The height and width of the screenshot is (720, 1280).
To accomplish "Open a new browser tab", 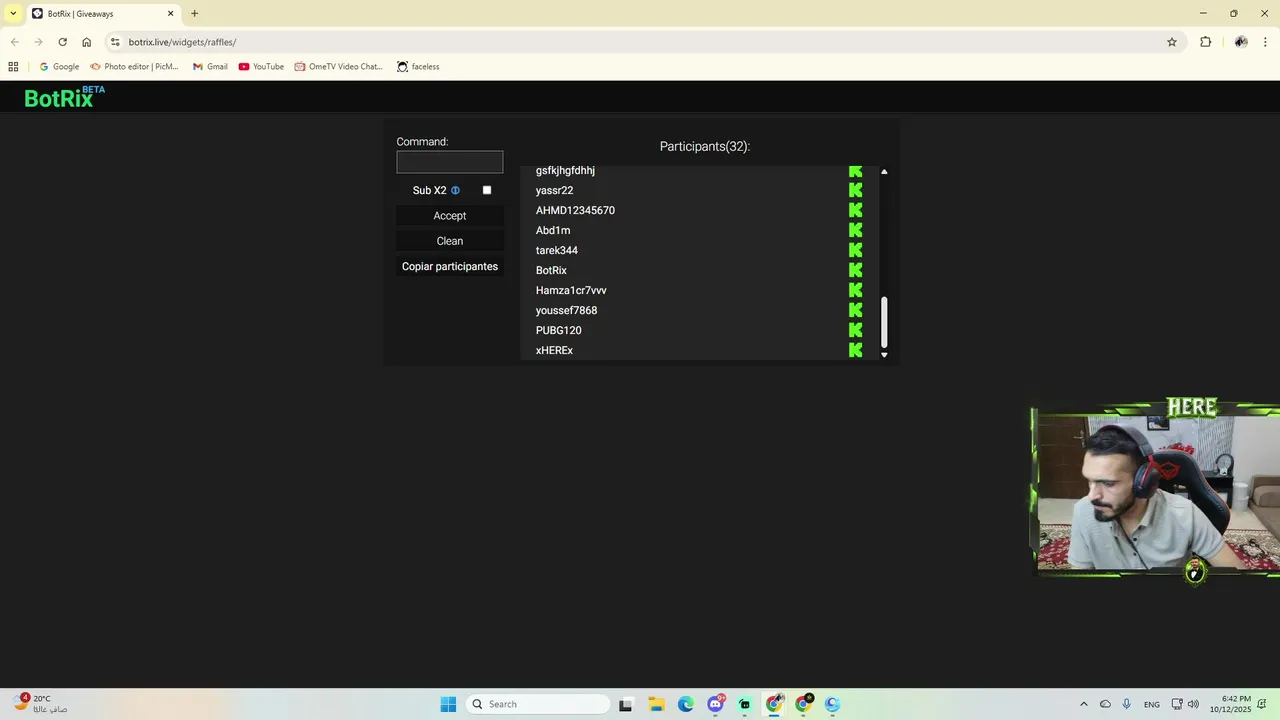I will point(194,14).
